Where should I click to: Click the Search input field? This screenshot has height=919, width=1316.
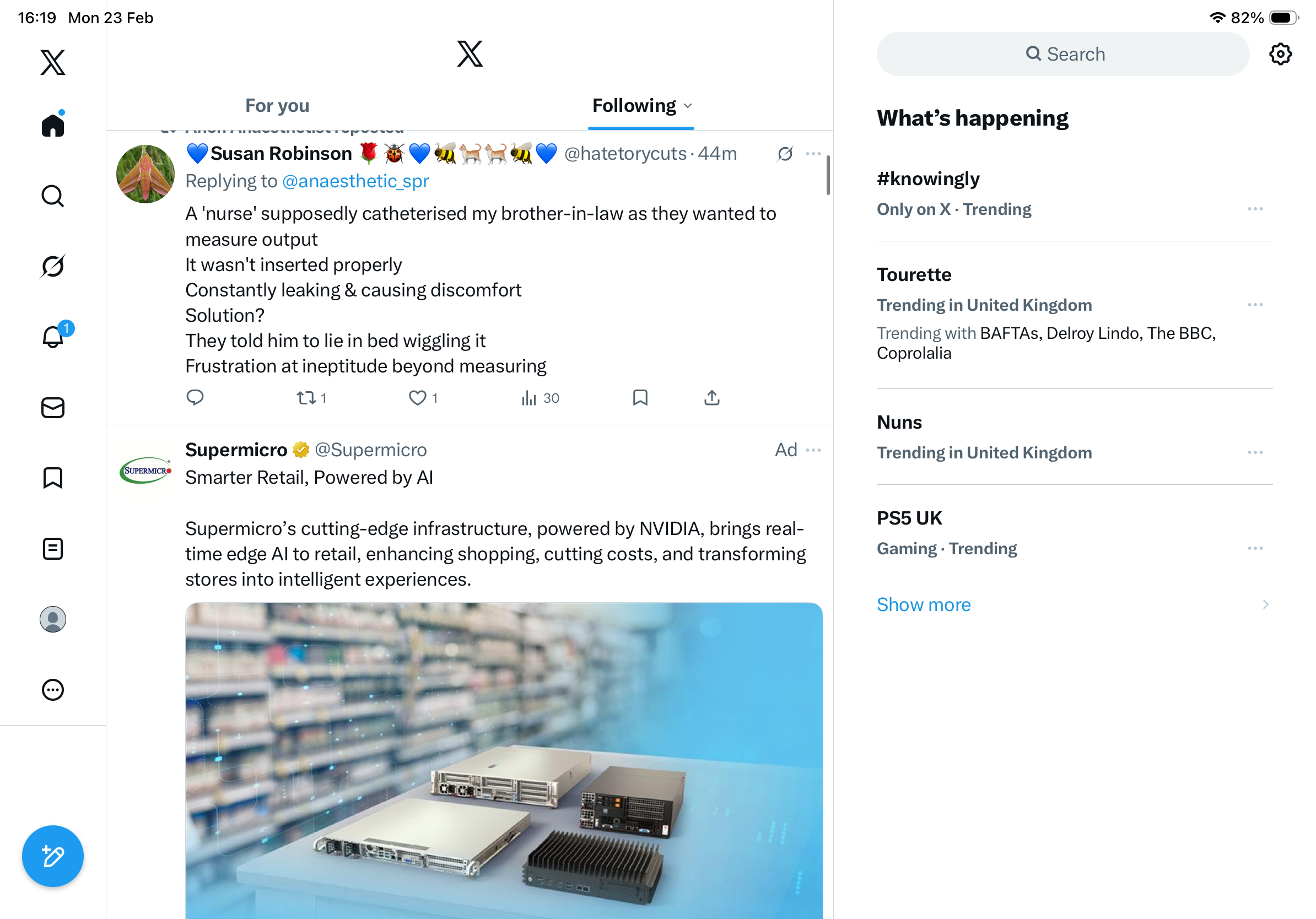[1062, 55]
